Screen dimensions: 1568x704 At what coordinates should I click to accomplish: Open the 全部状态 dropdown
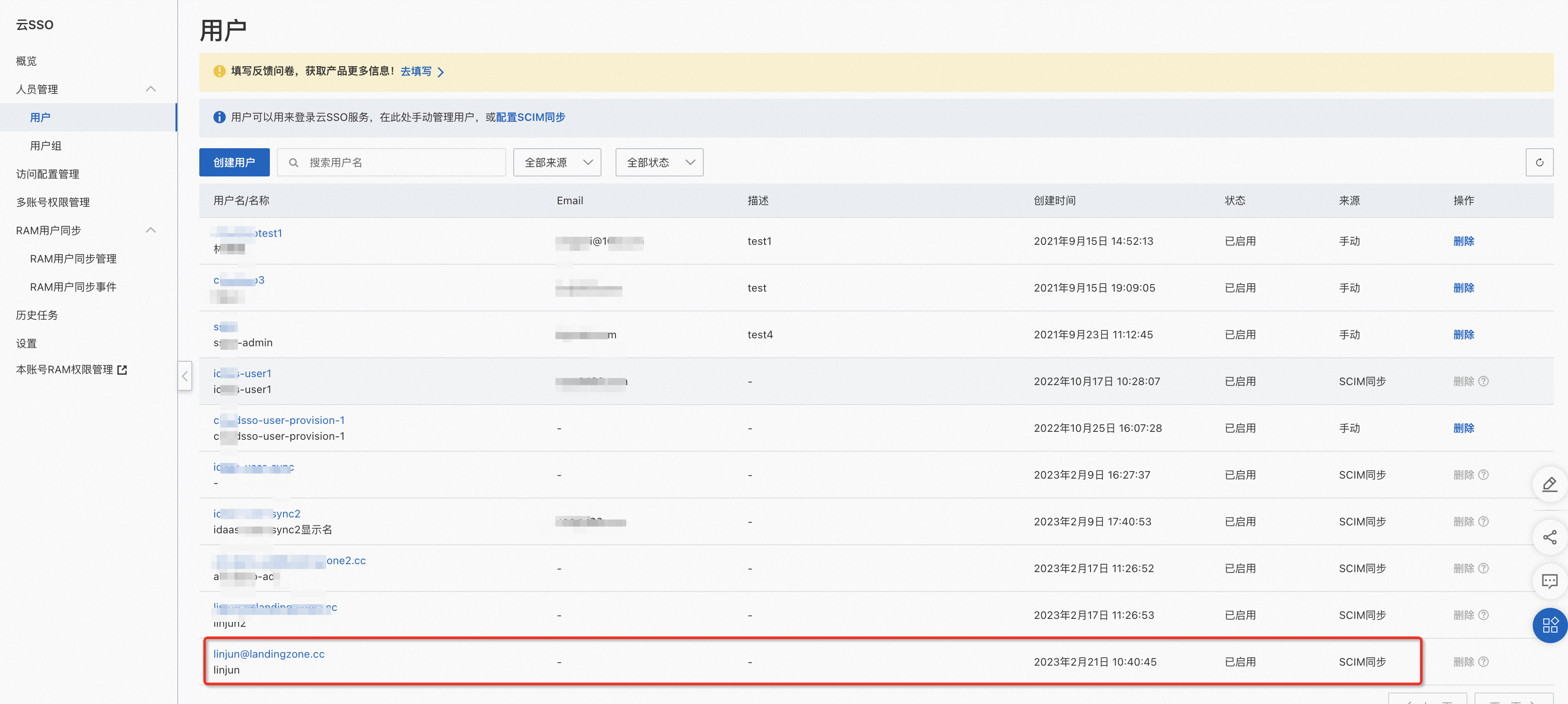pos(659,163)
